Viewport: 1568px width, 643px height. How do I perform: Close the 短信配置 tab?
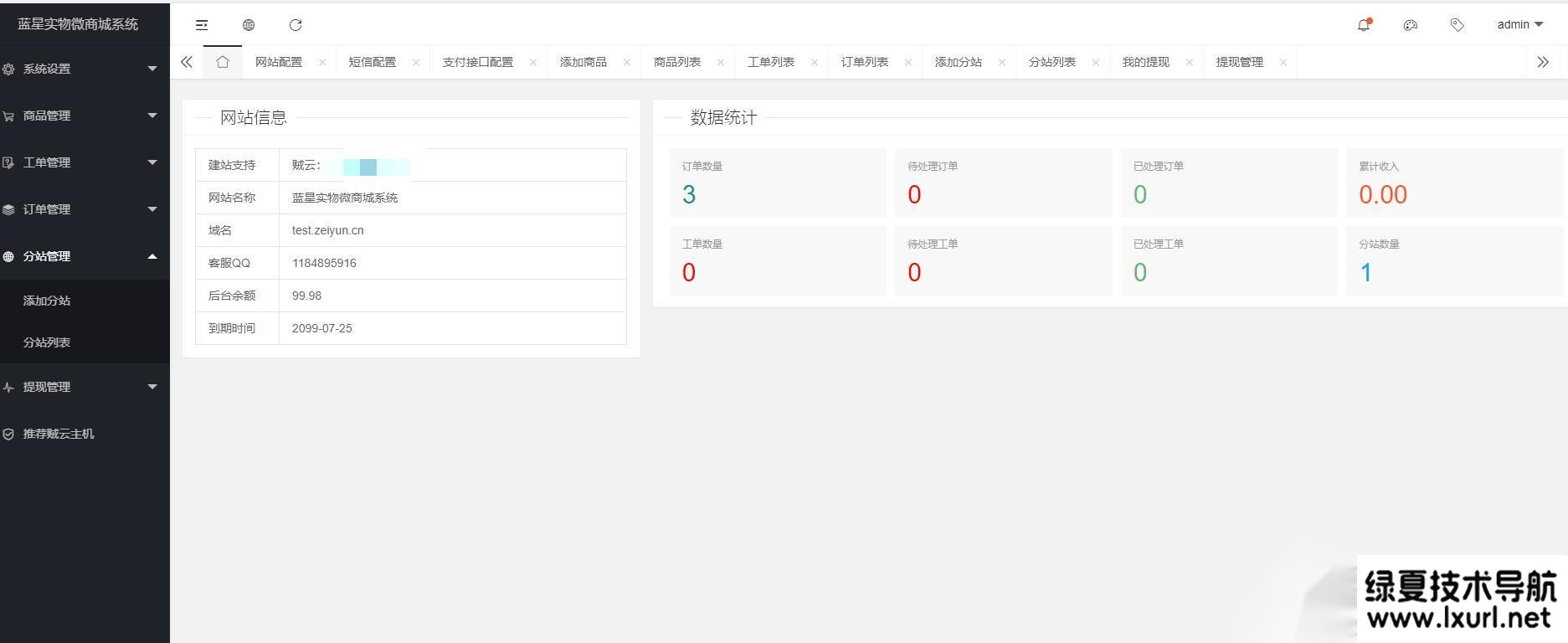coord(416,62)
